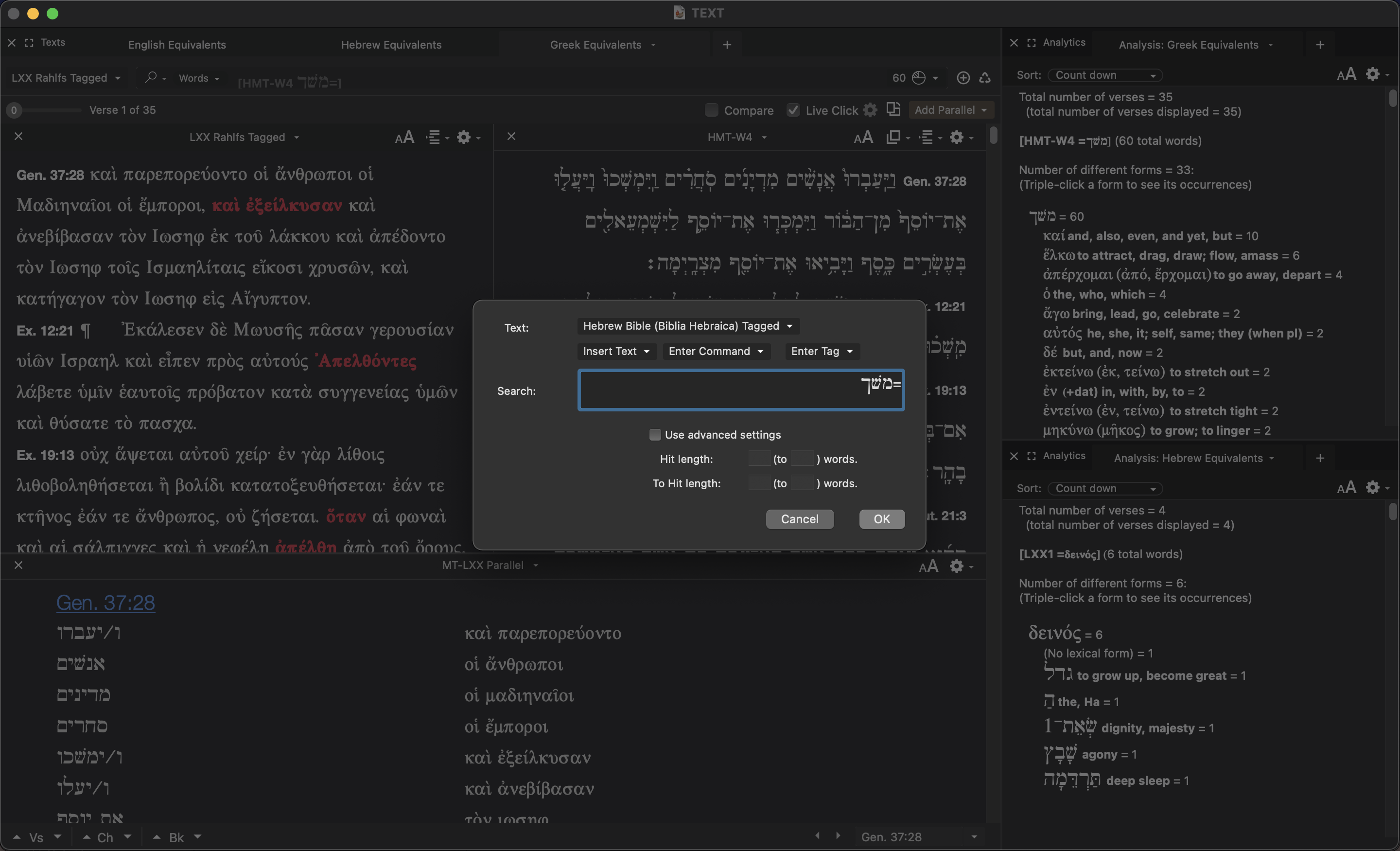Switch to Hebrew Equivalents tab

tap(391, 44)
